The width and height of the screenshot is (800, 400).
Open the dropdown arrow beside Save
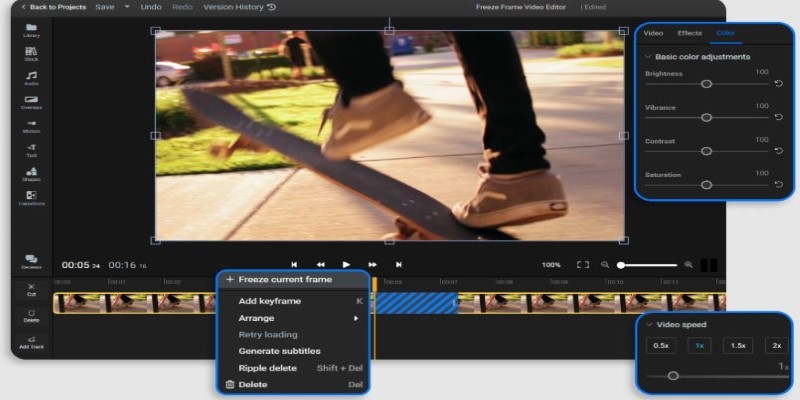[127, 7]
